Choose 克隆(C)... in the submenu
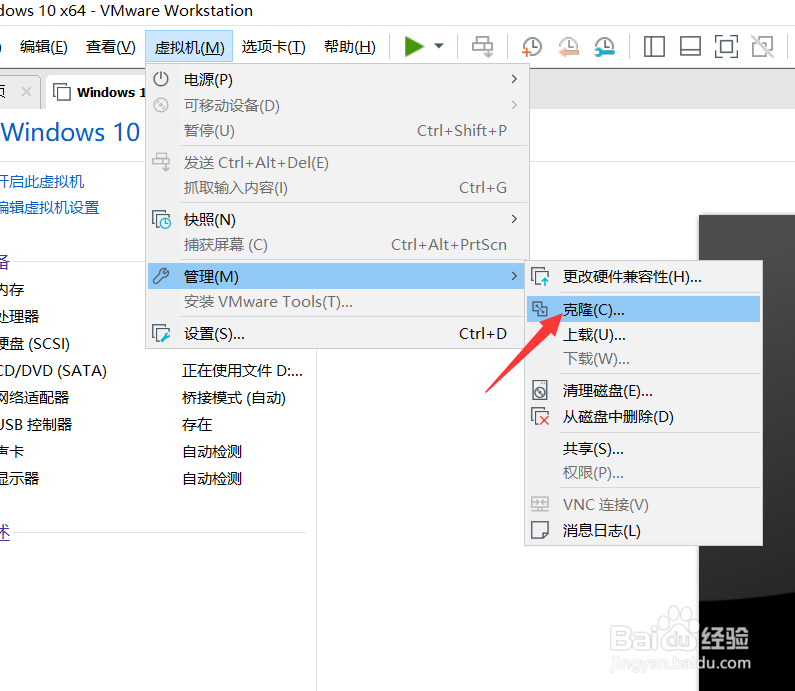Screen dimensions: 795x691 click(643, 309)
